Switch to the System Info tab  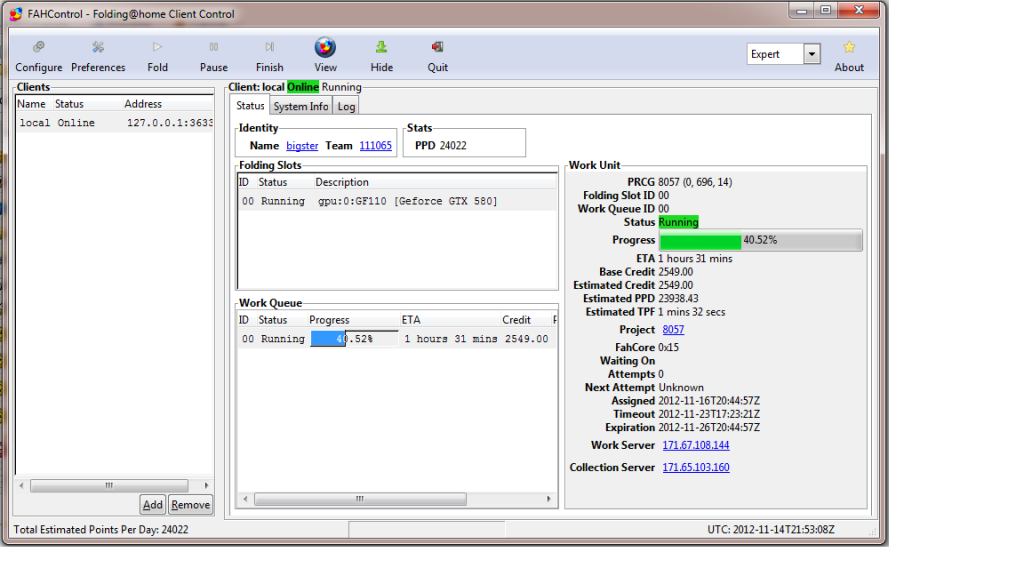coord(300,106)
